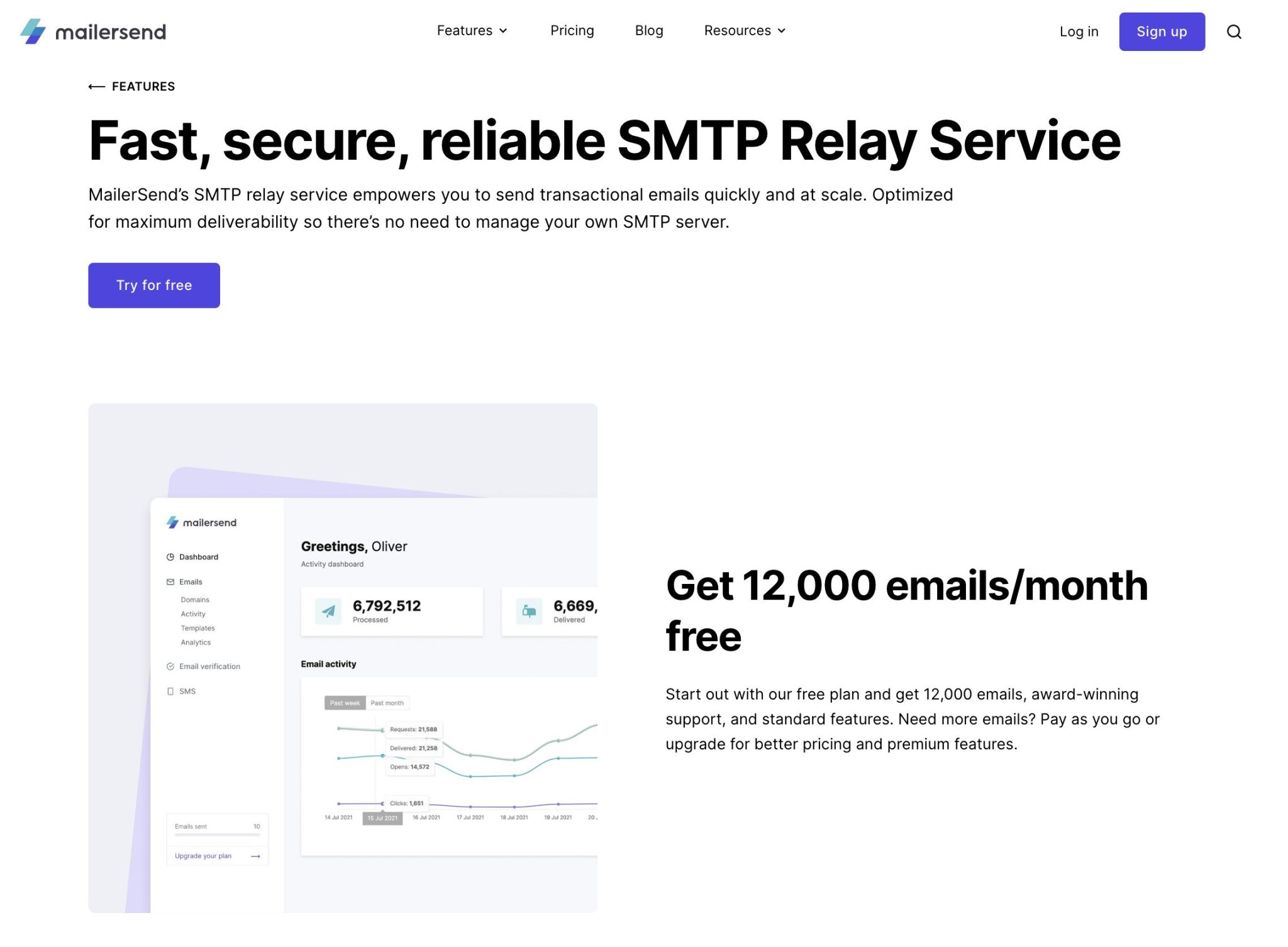Screen dimensions: 1288x947
Task: Select Analytics under Emails in the sidebar
Action: pyautogui.click(x=195, y=642)
